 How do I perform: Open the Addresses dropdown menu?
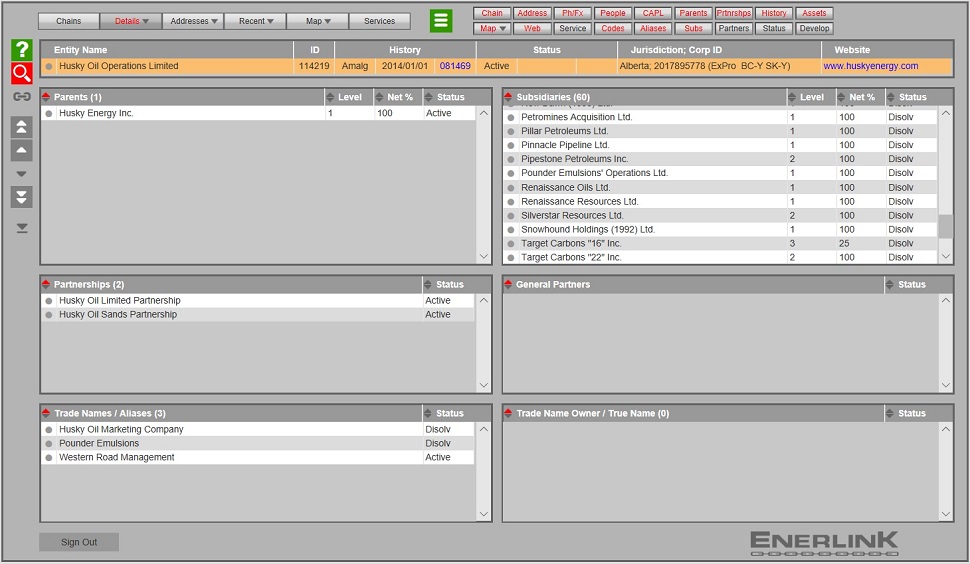(194, 21)
